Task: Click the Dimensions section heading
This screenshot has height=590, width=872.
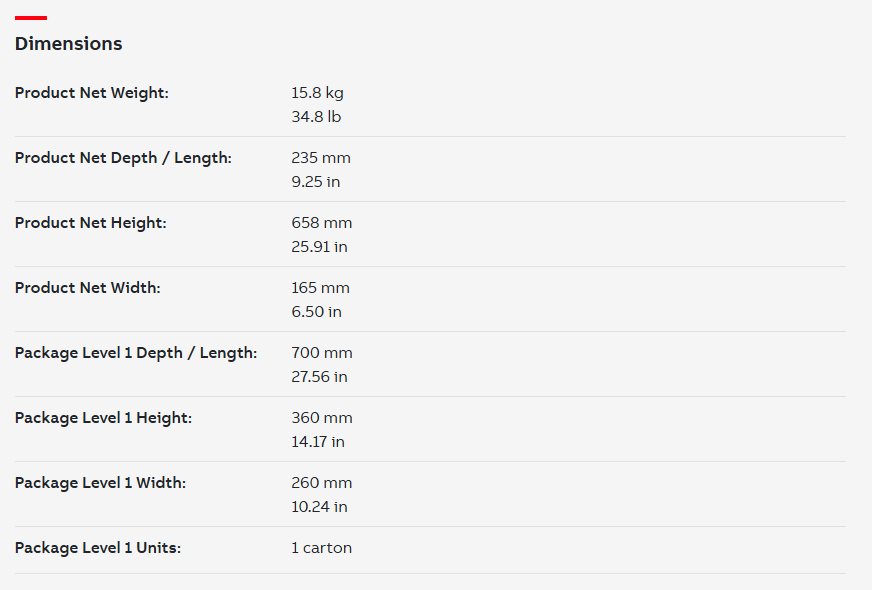Action: [x=68, y=43]
